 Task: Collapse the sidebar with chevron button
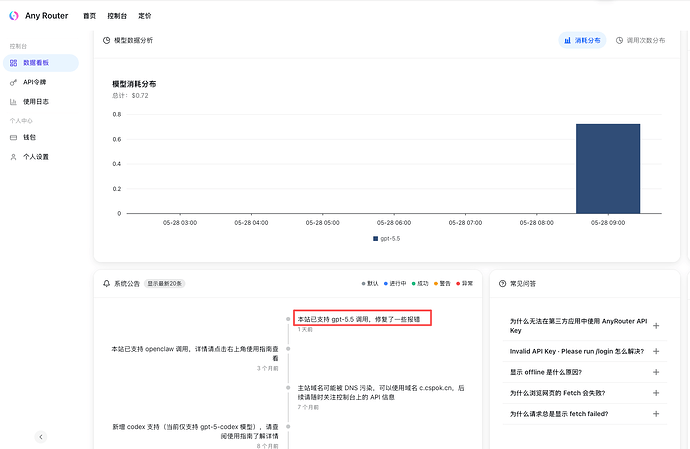[41, 437]
